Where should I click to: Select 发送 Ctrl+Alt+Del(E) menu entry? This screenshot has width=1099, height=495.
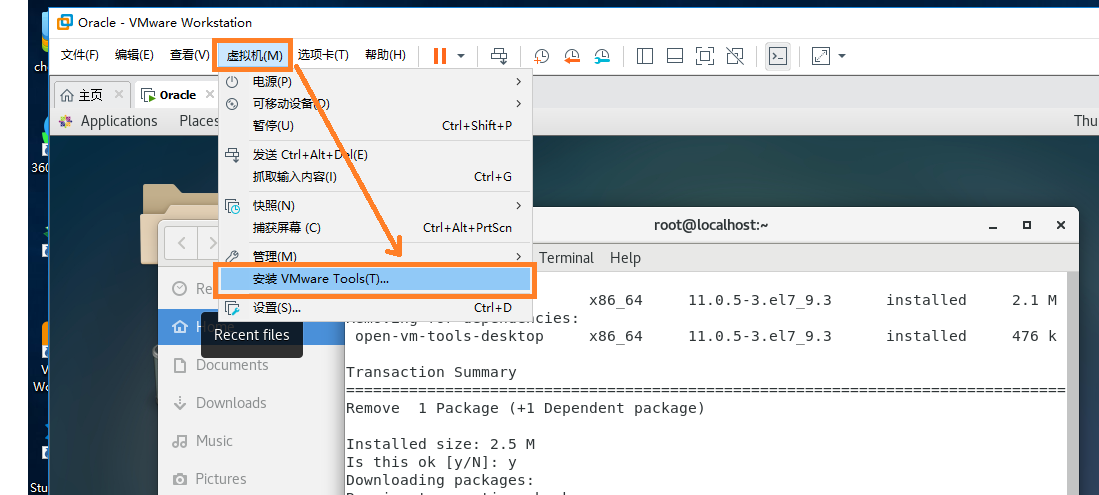click(x=376, y=155)
